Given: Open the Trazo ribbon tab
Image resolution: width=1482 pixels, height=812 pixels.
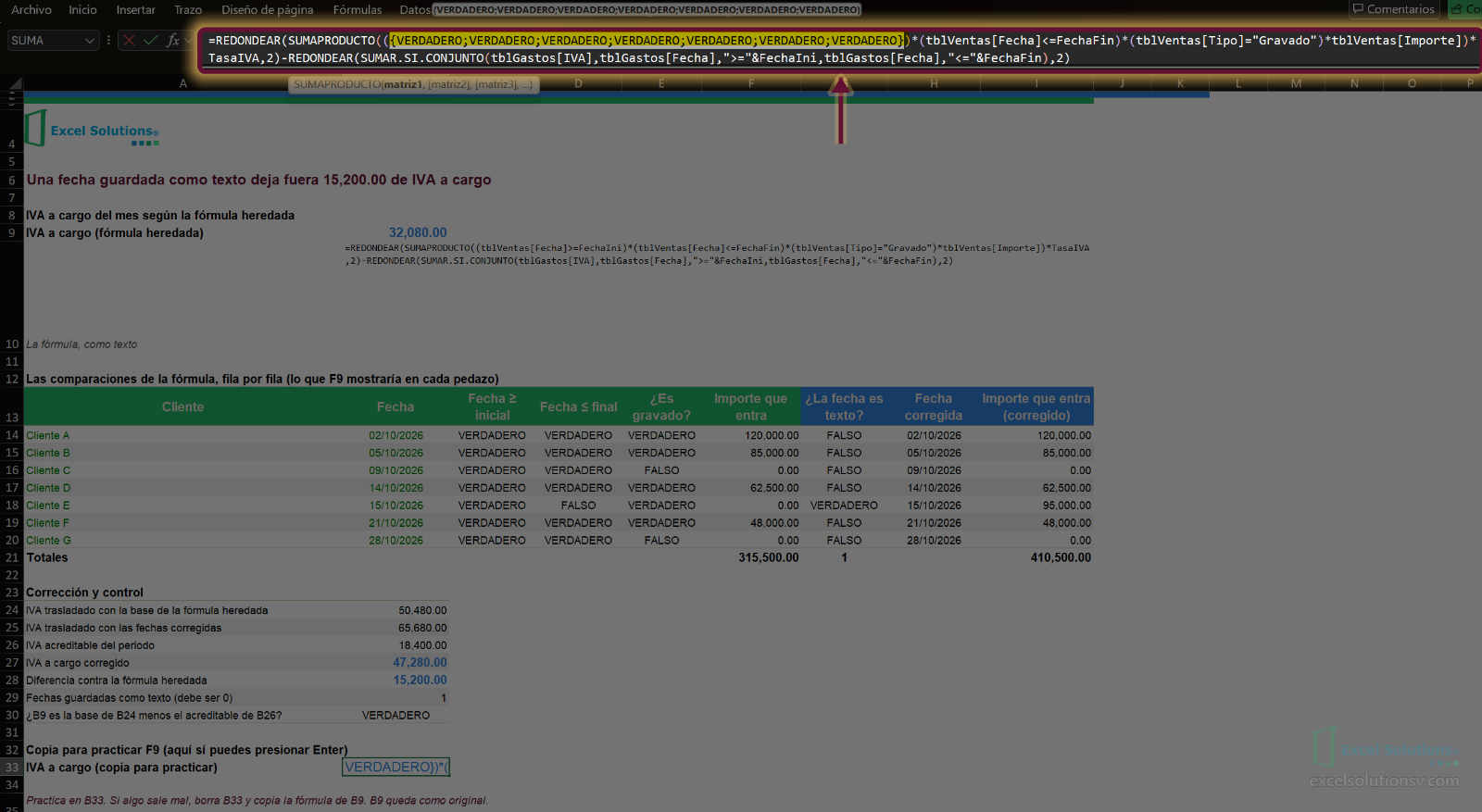Looking at the screenshot, I should coord(188,9).
